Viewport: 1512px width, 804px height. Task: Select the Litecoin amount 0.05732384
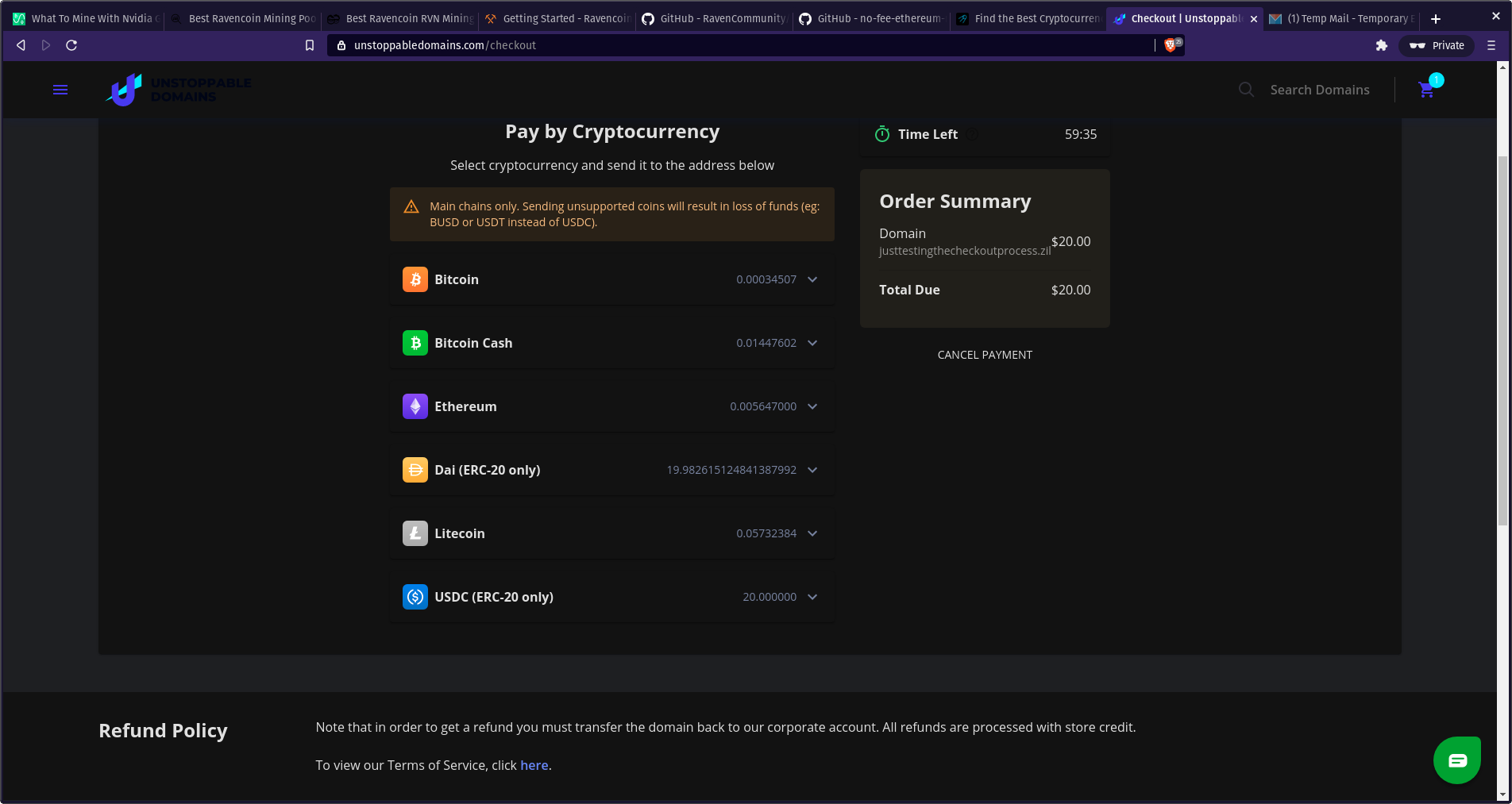766,533
